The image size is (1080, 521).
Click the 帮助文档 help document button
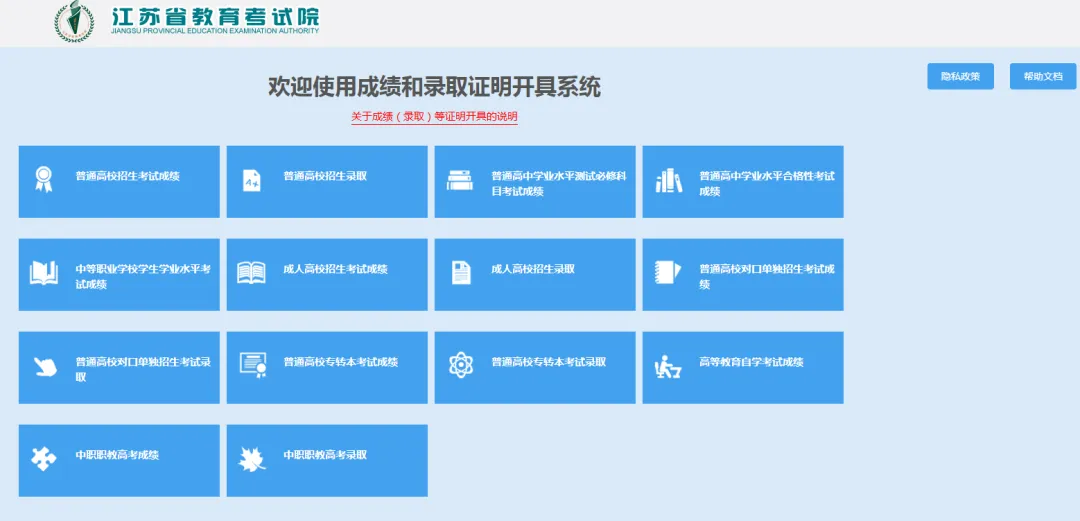tap(1042, 77)
